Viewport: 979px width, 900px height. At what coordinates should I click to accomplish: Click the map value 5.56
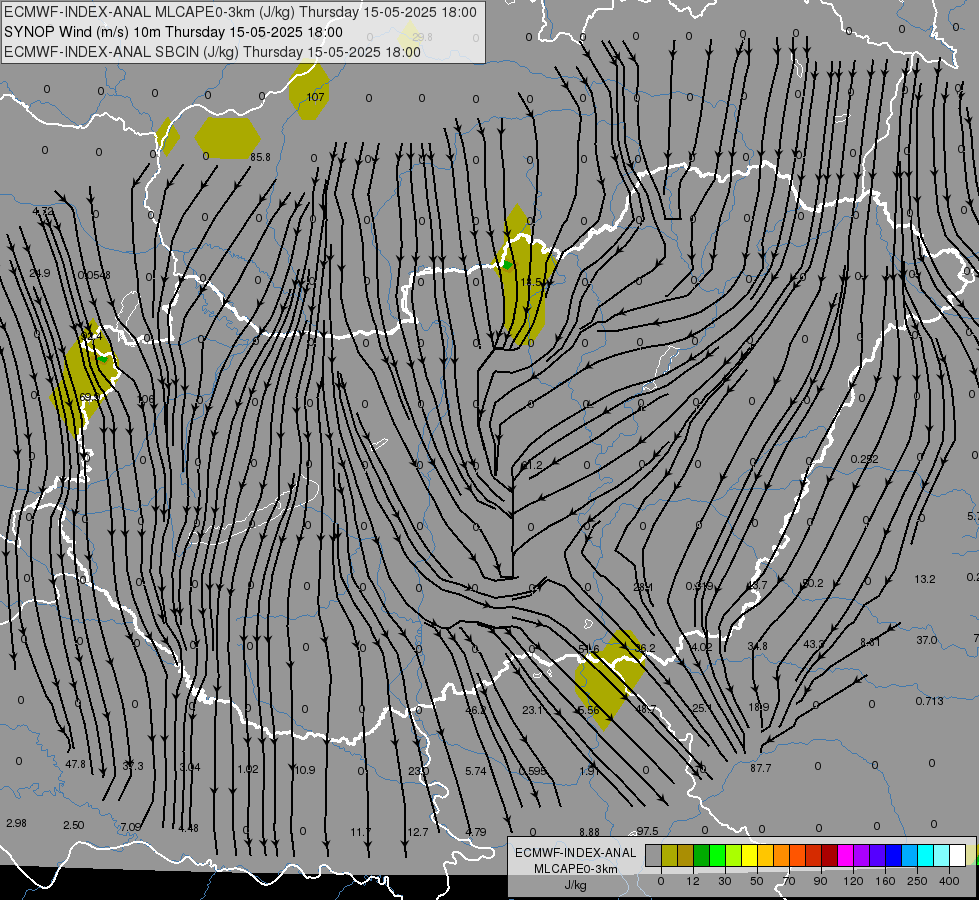[589, 710]
